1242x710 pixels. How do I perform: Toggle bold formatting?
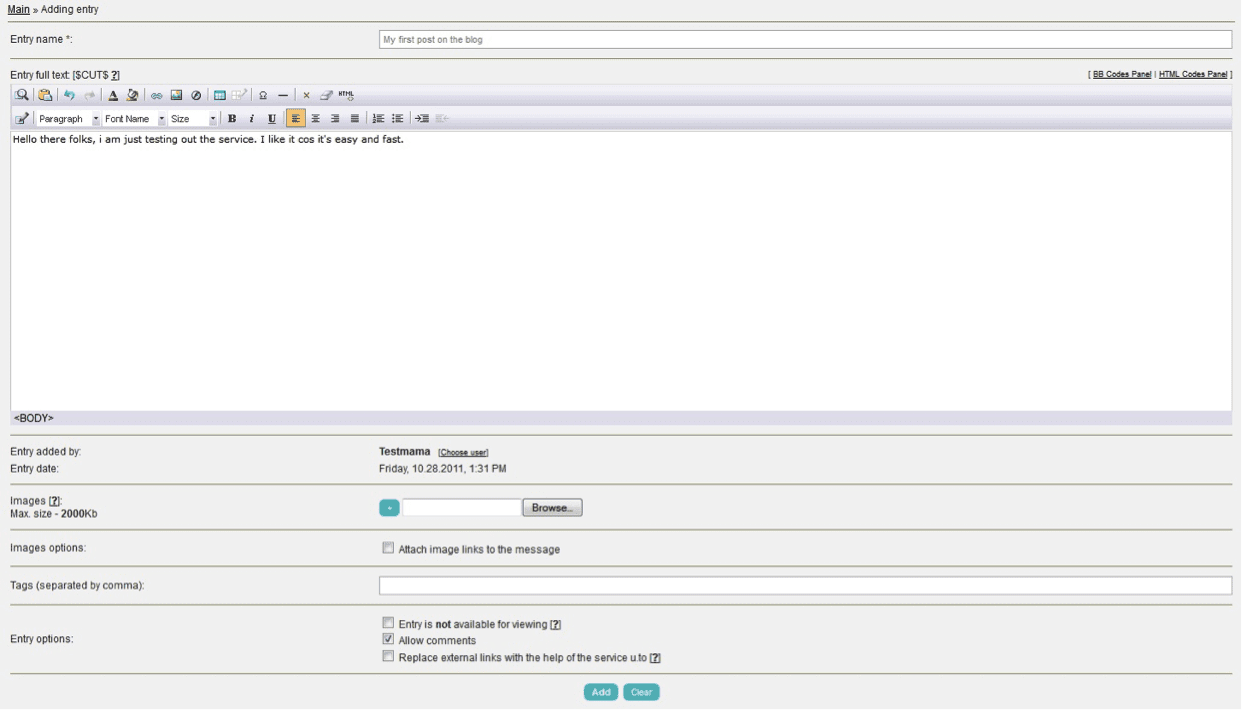pos(232,119)
